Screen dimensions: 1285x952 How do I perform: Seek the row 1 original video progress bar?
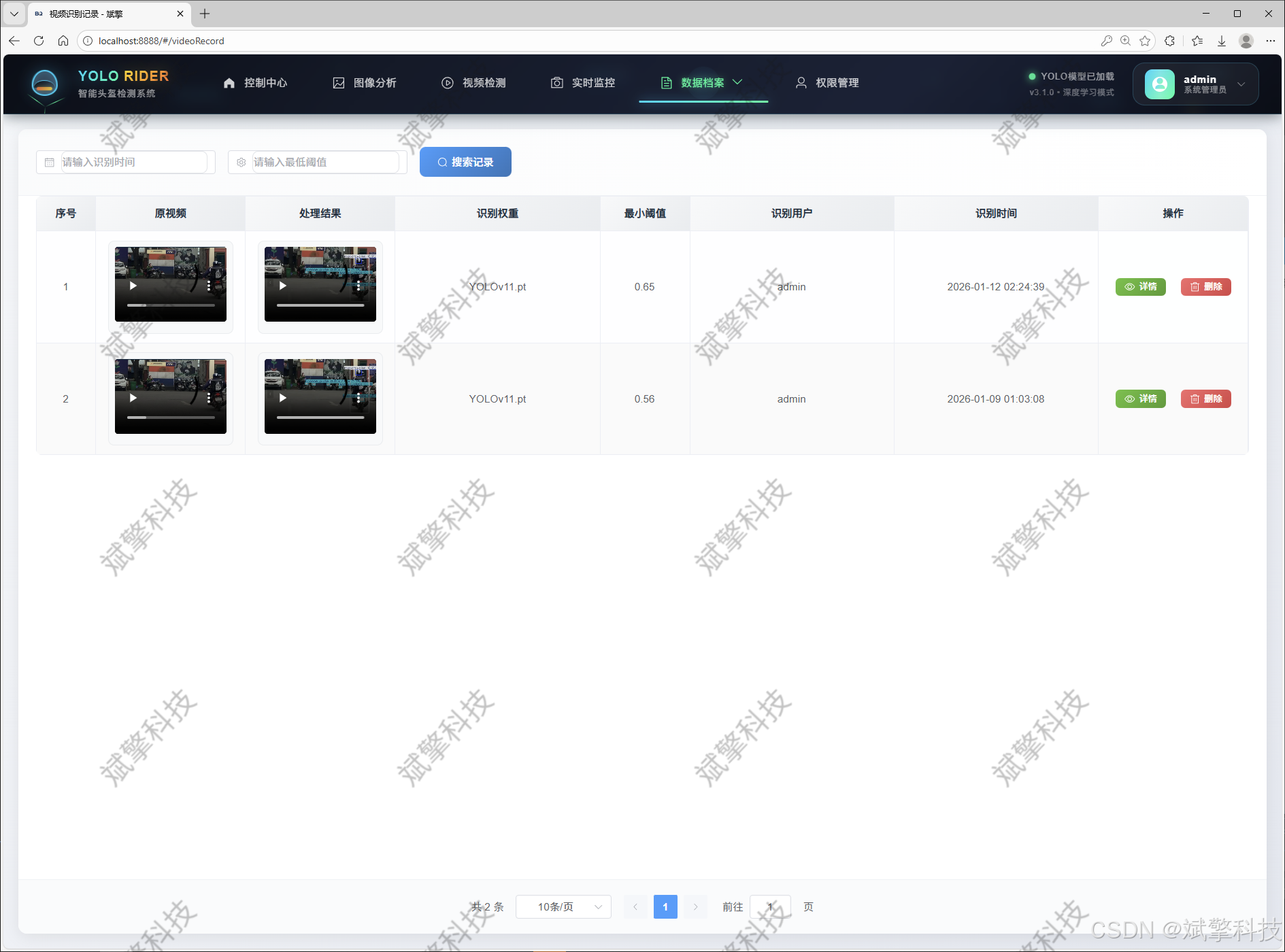click(x=171, y=305)
